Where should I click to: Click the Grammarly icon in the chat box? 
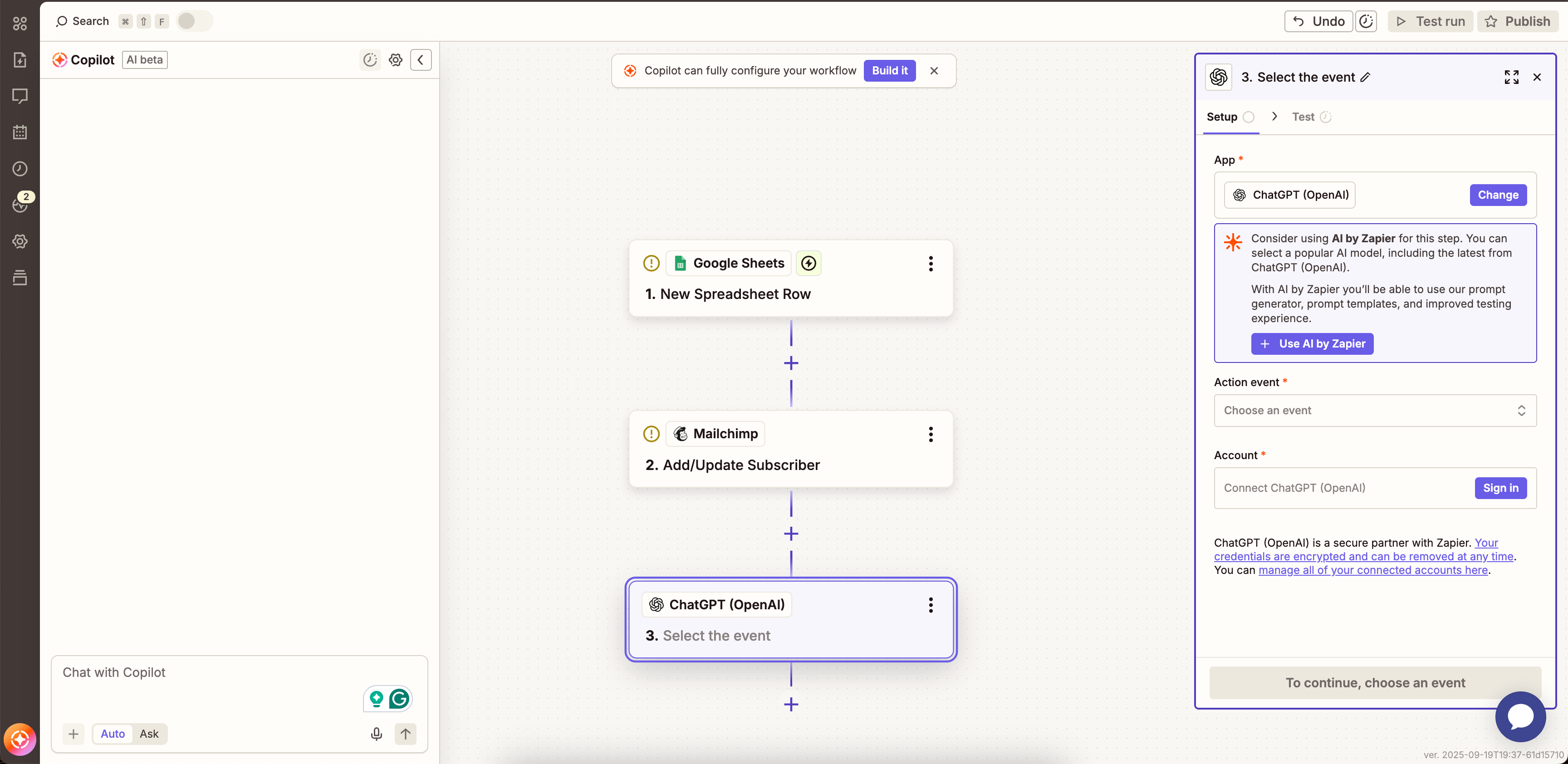pos(400,698)
